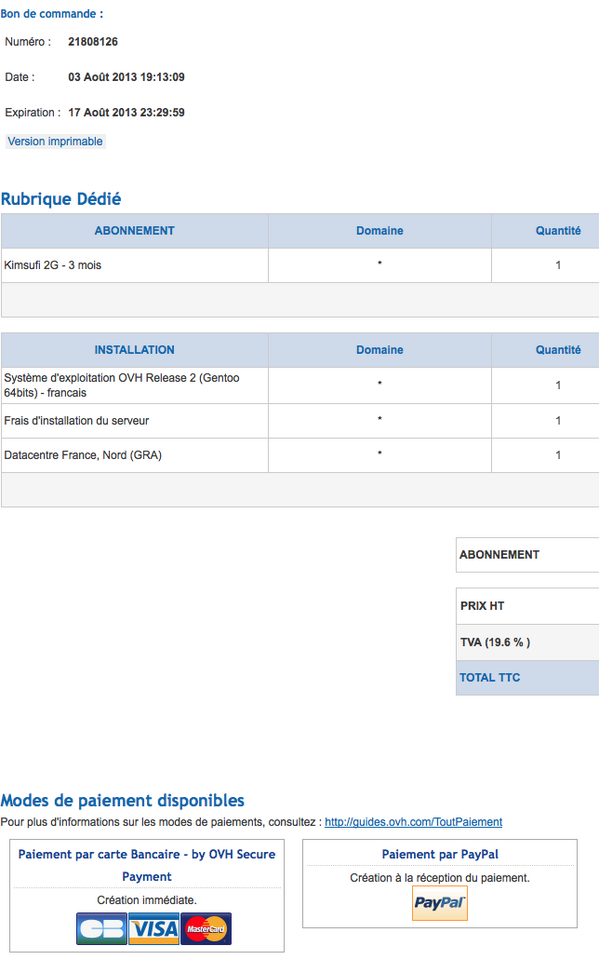Click Domaine header in the ABONNEMENT table

pyautogui.click(x=380, y=231)
